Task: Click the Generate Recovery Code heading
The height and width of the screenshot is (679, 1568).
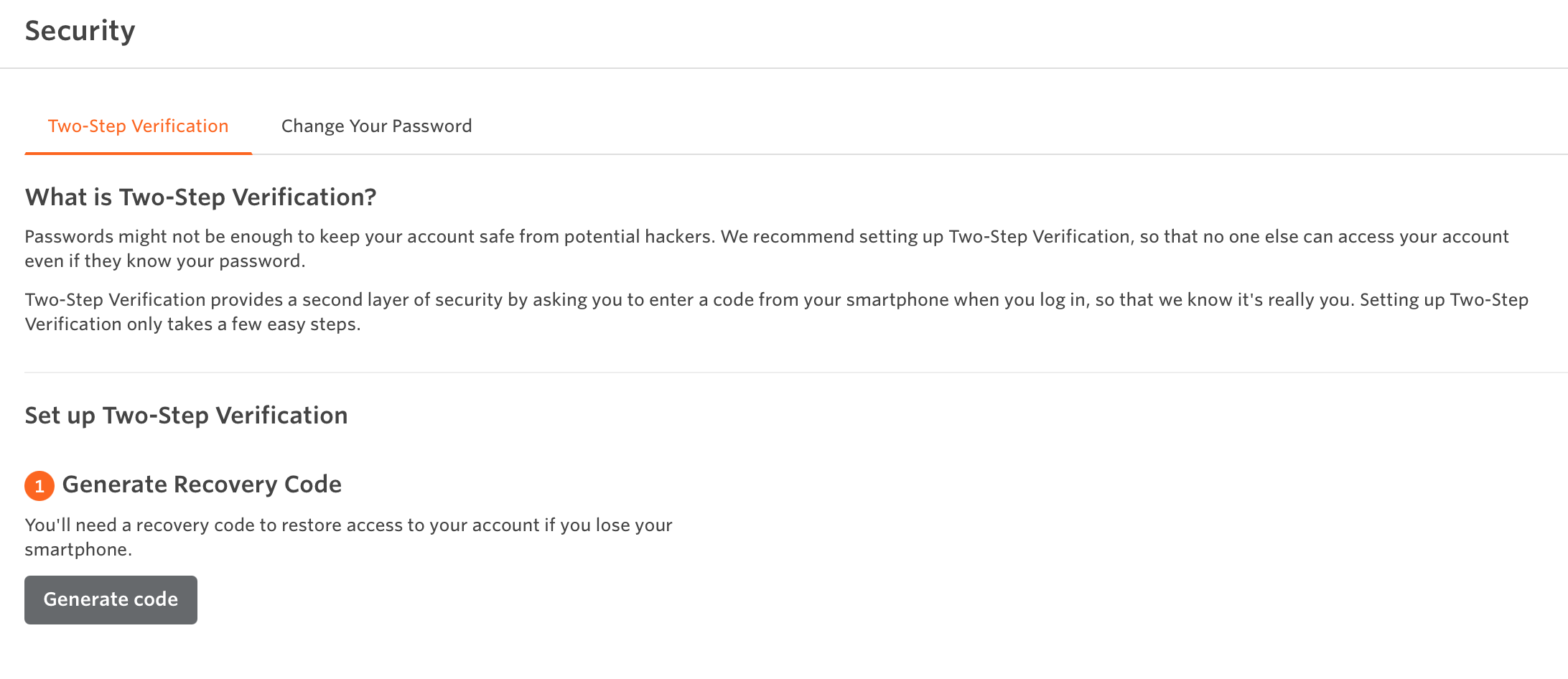Action: 202,484
